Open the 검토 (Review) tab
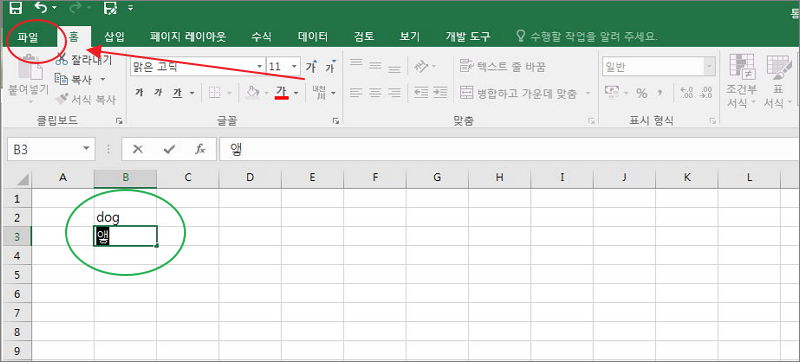This screenshot has width=800, height=362. click(364, 37)
